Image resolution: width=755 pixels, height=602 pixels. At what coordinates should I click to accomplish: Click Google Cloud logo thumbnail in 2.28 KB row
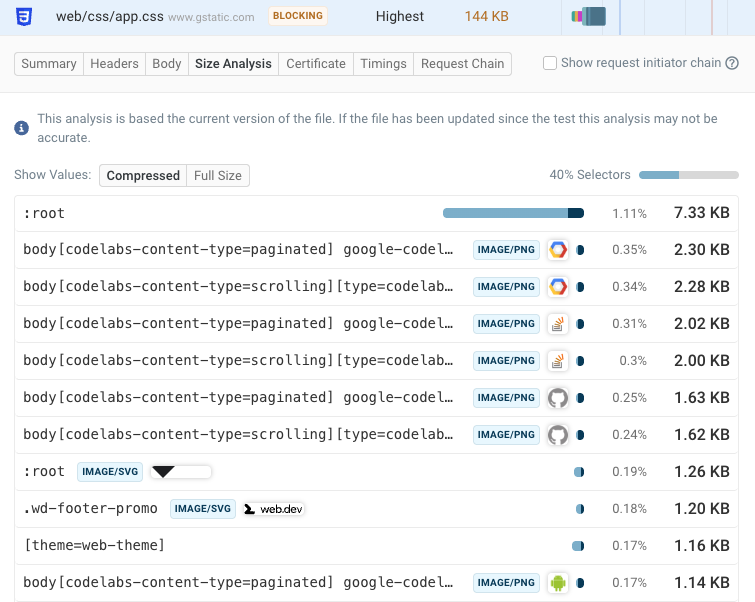tap(558, 287)
